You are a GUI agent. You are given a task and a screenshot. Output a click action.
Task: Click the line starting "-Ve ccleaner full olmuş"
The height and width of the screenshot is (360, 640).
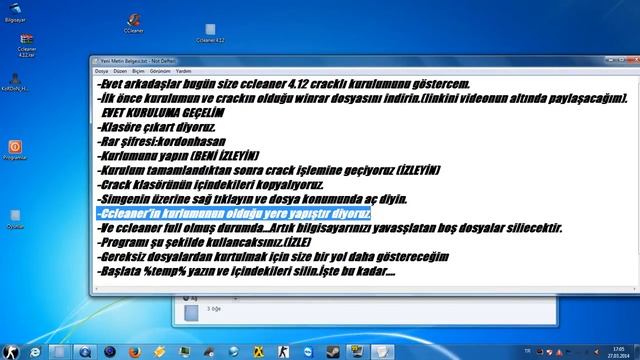(x=329, y=228)
